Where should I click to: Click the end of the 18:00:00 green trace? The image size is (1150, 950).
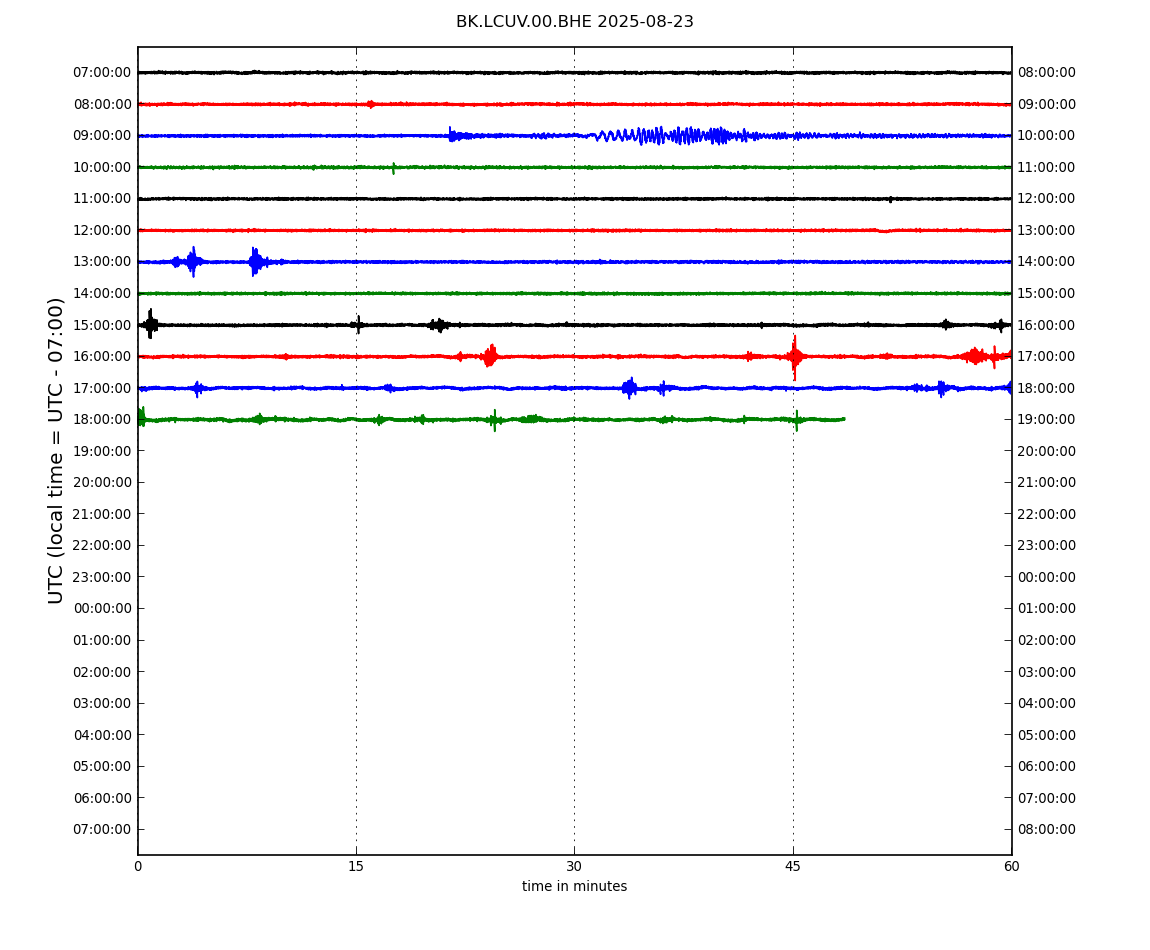pos(843,419)
